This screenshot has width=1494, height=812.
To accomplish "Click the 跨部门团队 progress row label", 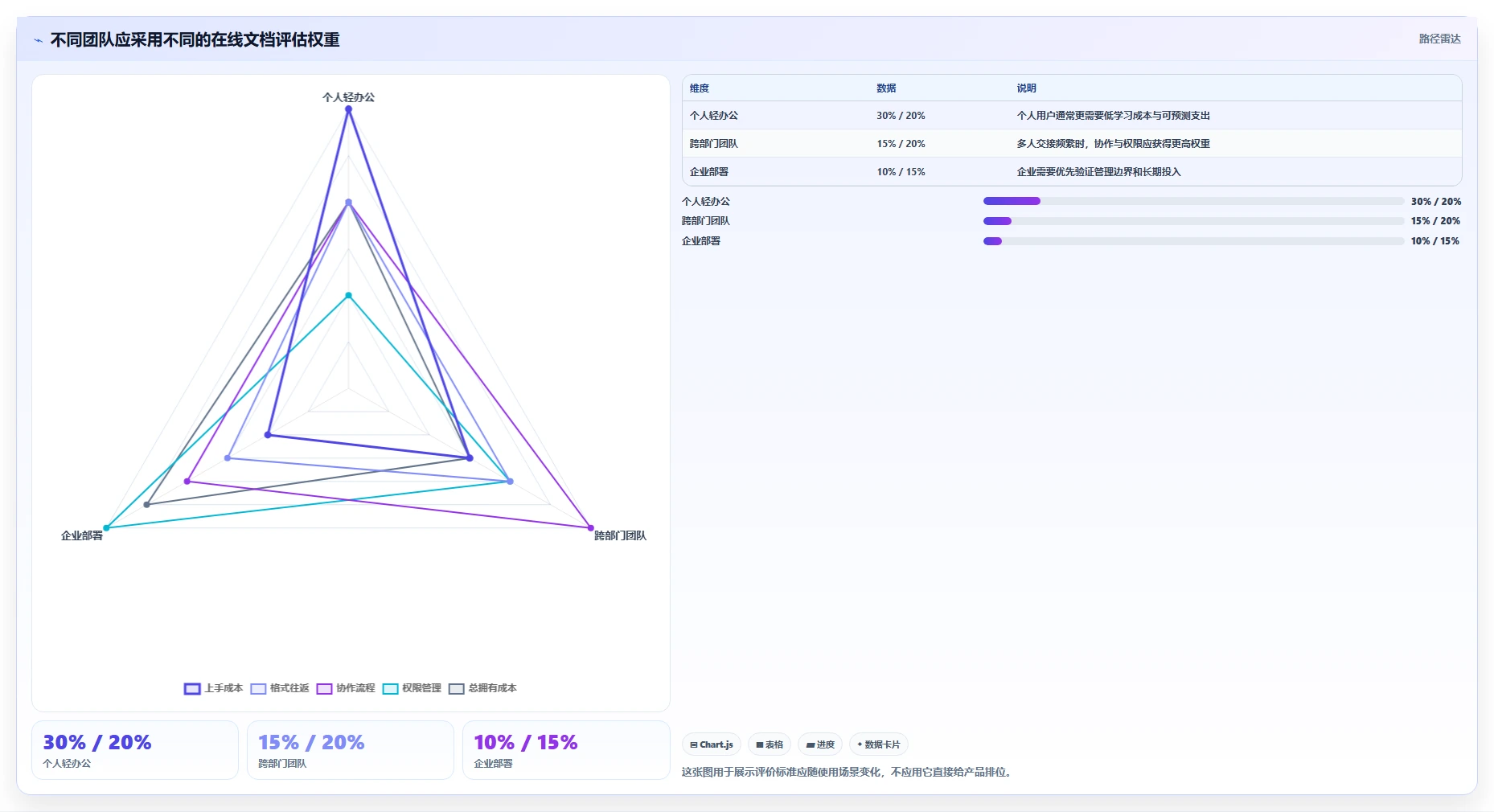I will tap(706, 221).
